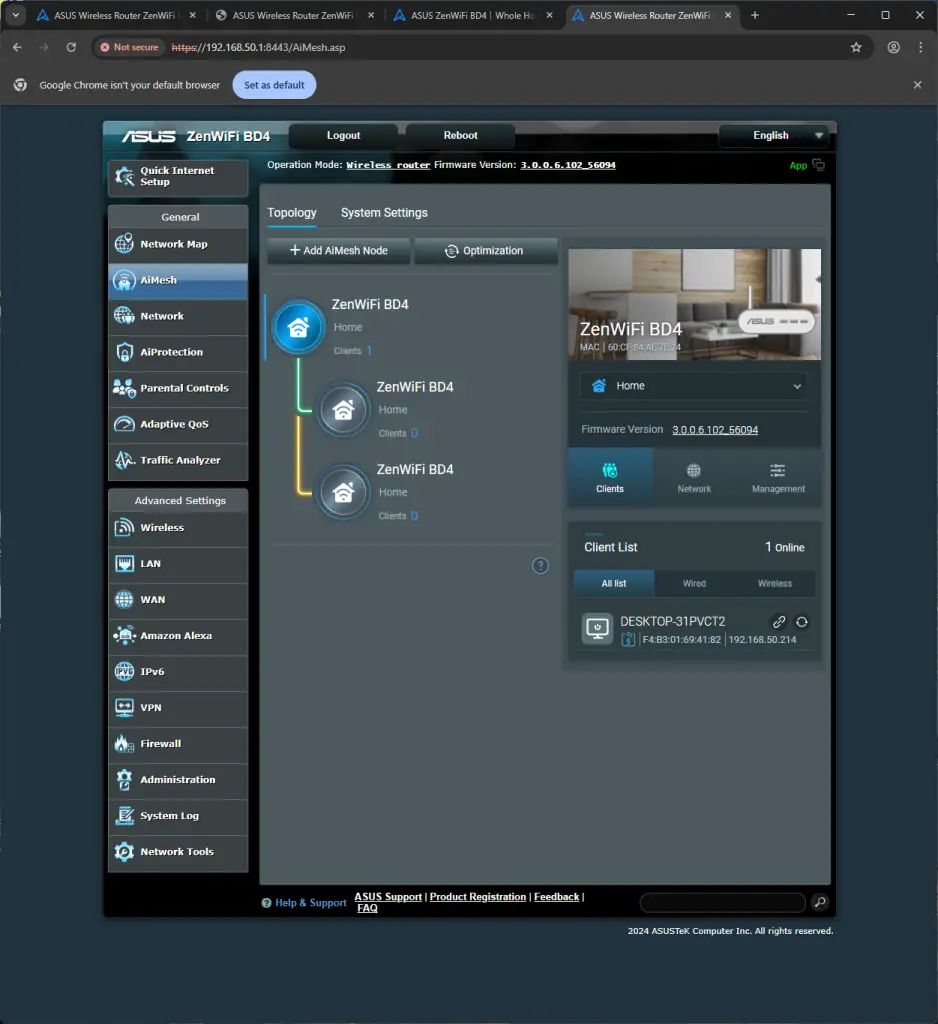Click the Parental Controls people icon
Image resolution: width=938 pixels, height=1024 pixels.
124,388
